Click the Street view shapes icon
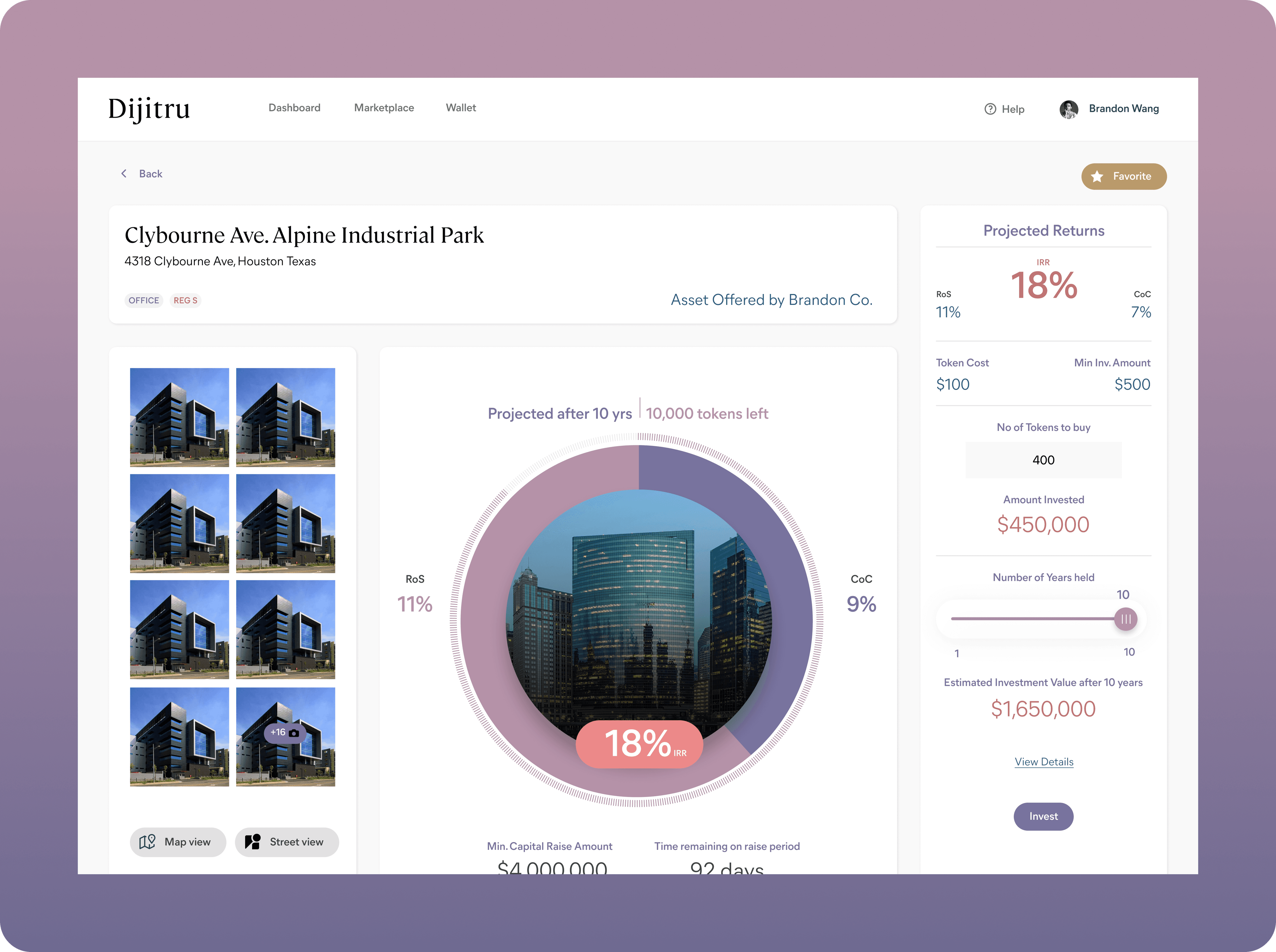Screen dimensions: 1276x952 tap(252, 842)
